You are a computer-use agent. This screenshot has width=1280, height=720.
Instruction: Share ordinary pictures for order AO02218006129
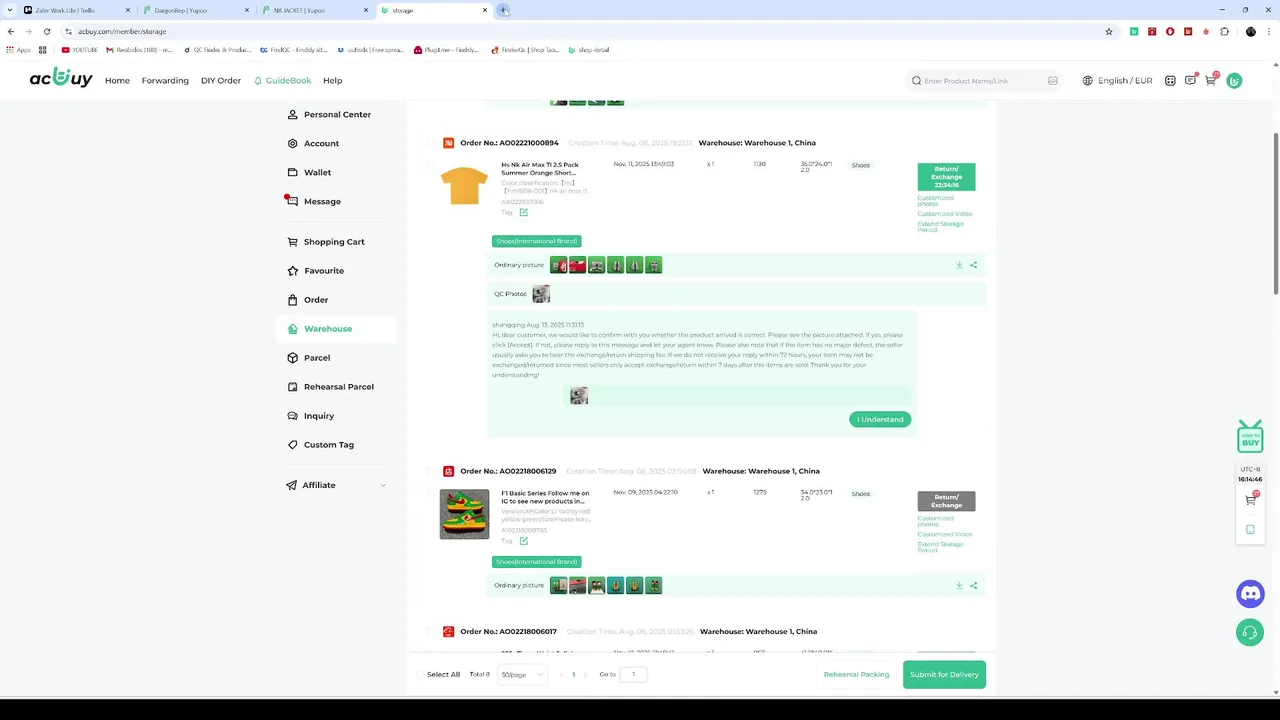(x=973, y=585)
